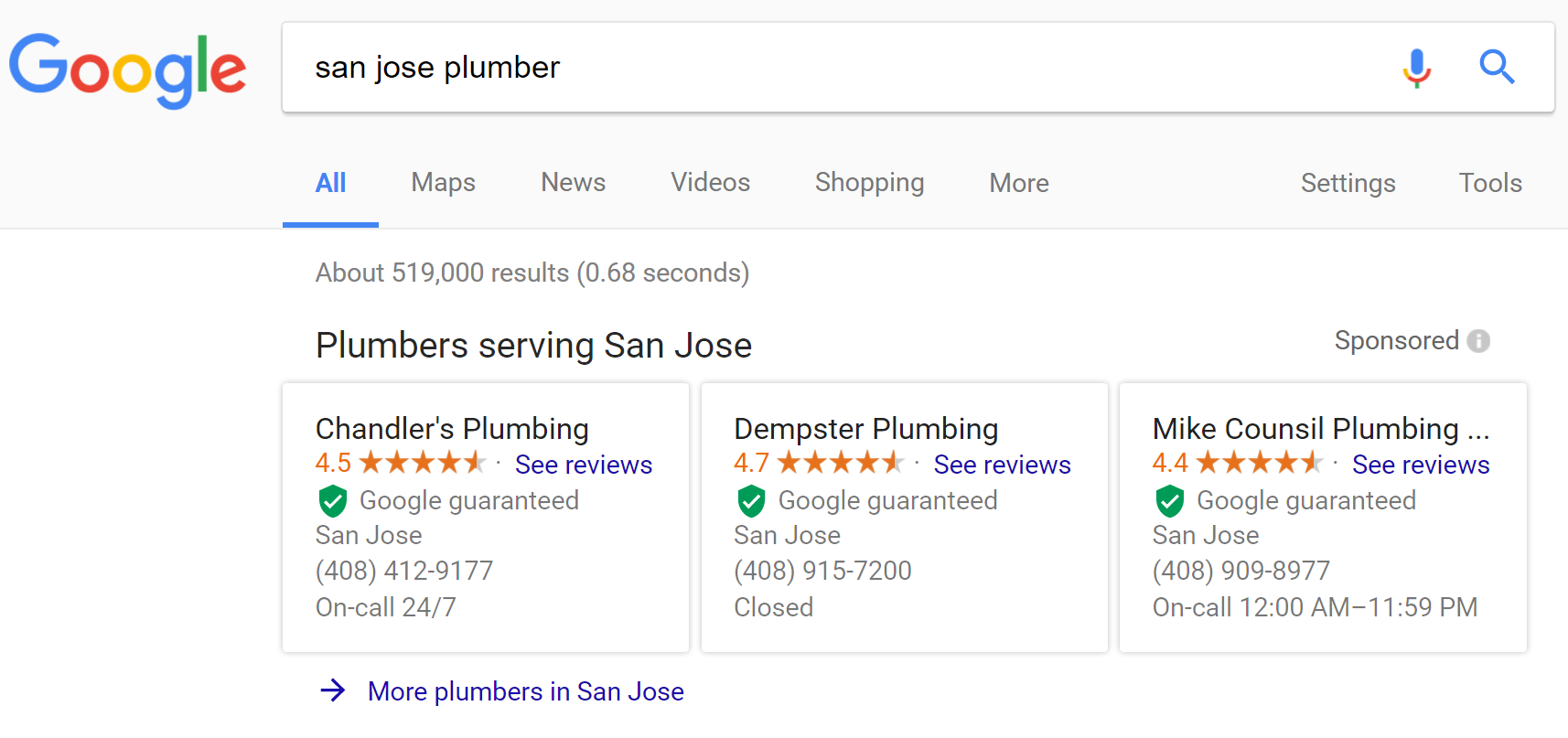Select the Shopping tab

coord(869,183)
